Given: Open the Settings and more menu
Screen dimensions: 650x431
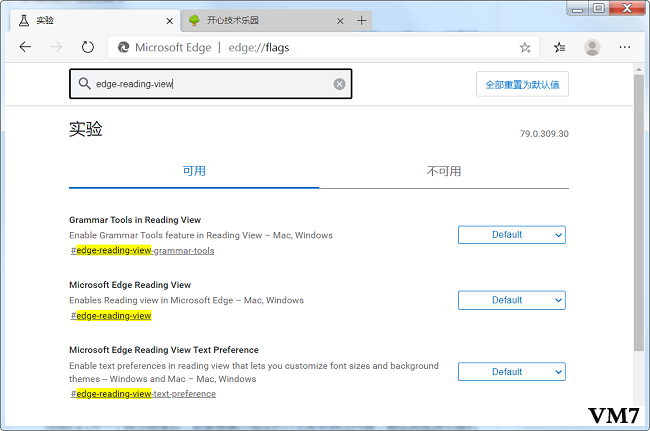Looking at the screenshot, I should click(x=625, y=47).
